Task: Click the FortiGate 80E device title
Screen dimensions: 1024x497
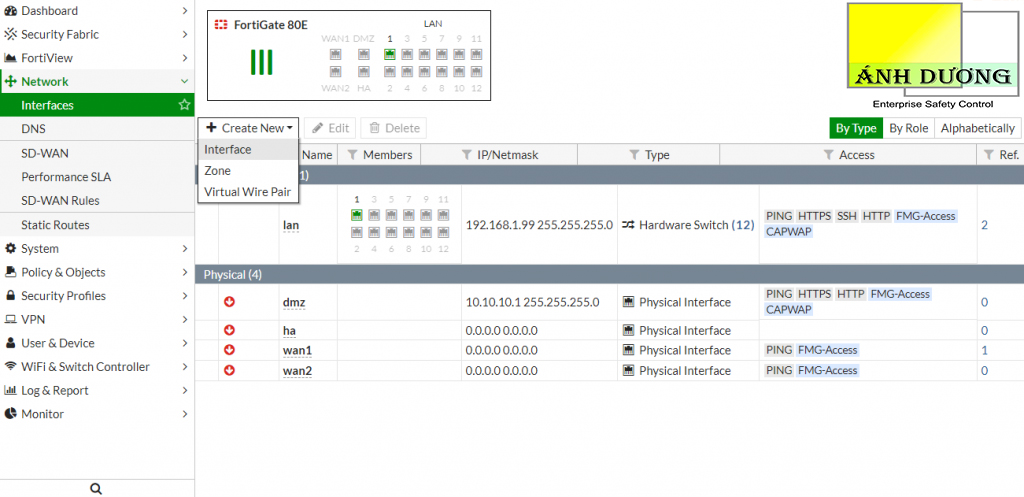Action: pyautogui.click(x=270, y=25)
